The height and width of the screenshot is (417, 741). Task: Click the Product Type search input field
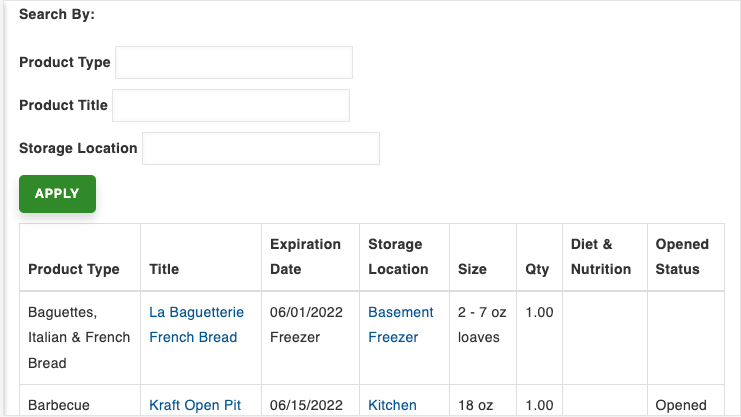pyautogui.click(x=234, y=62)
